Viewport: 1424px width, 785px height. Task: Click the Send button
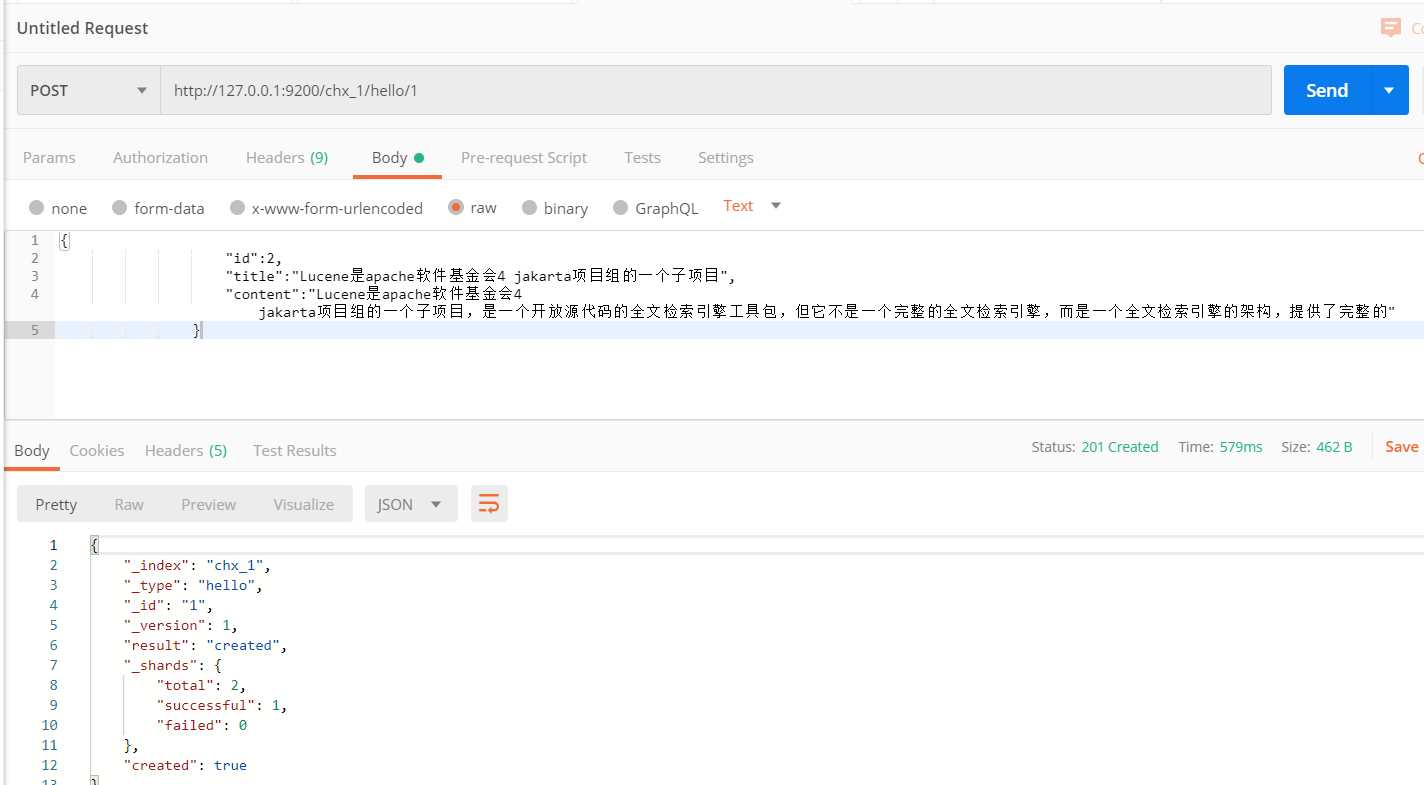pos(1327,90)
